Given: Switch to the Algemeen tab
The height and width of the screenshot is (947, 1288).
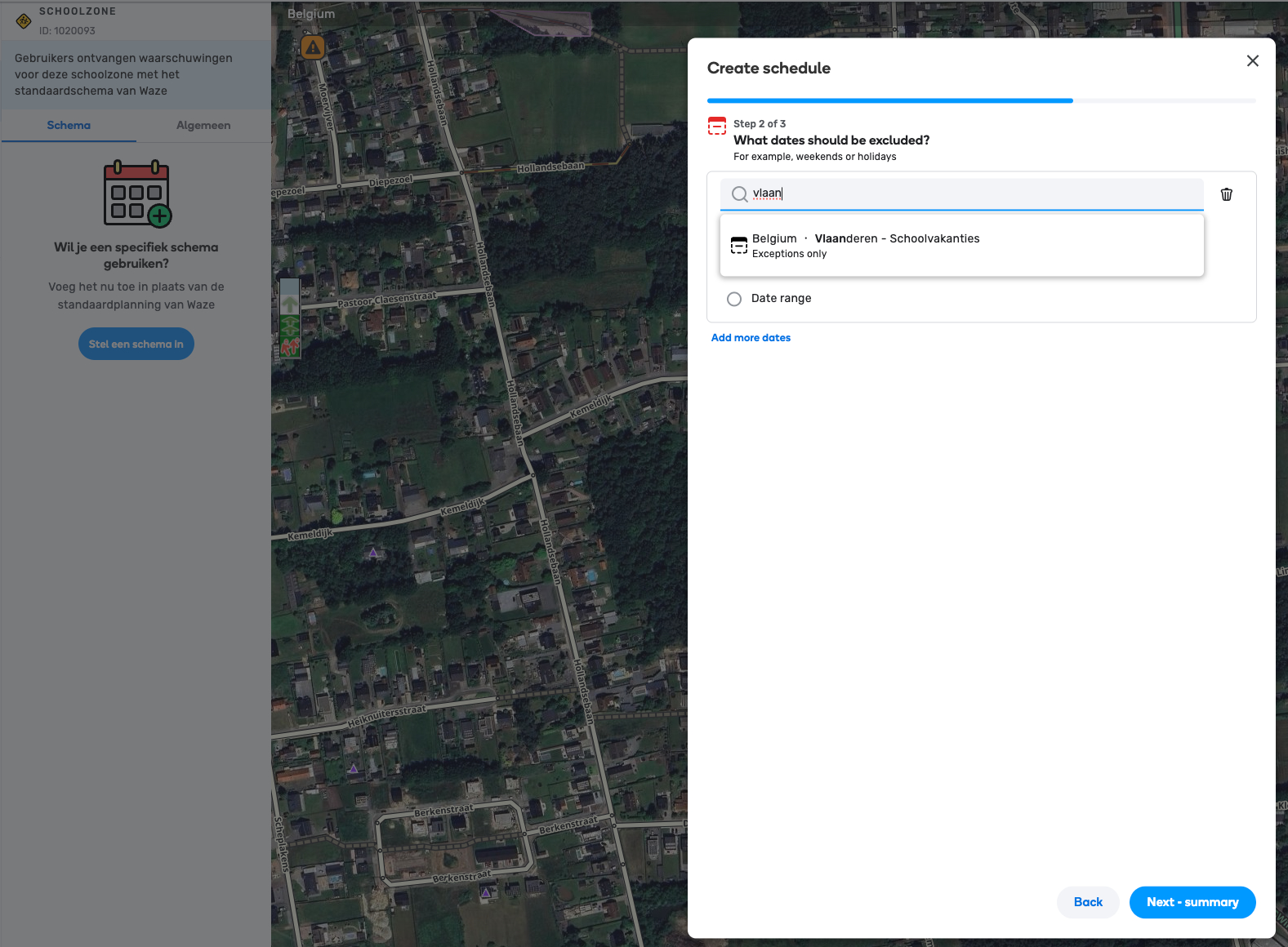Looking at the screenshot, I should pyautogui.click(x=203, y=126).
